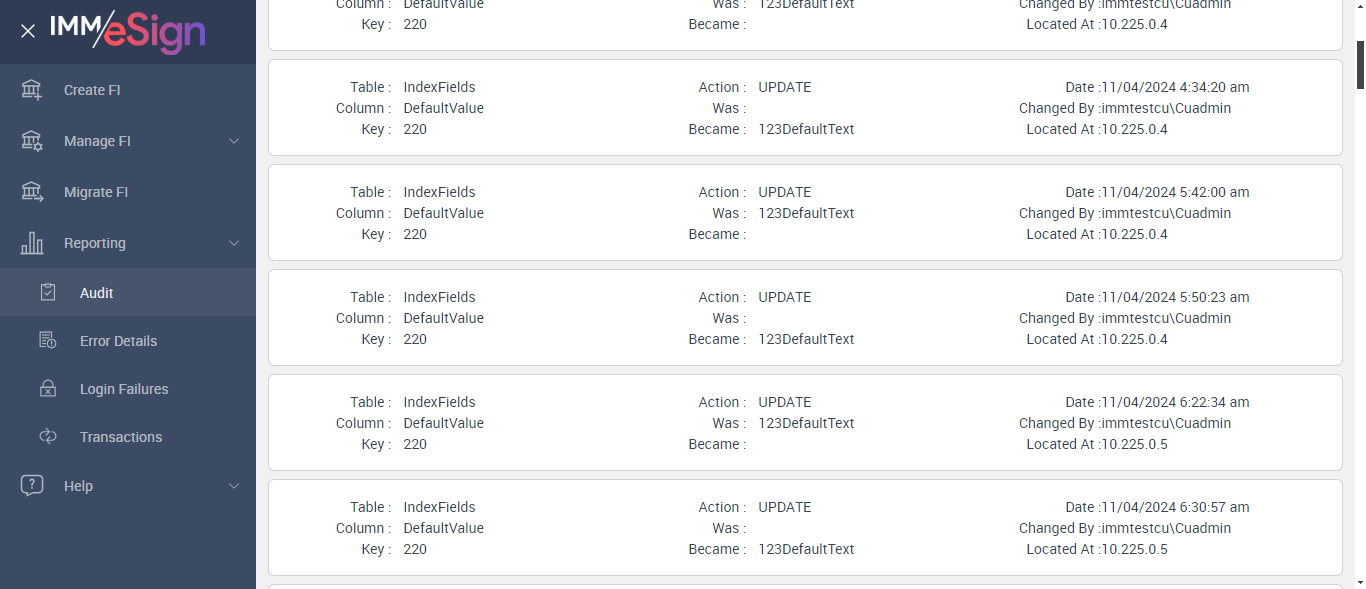Viewport: 1366px width, 589px height.
Task: Click the Audit clipboard icon
Action: click(48, 293)
